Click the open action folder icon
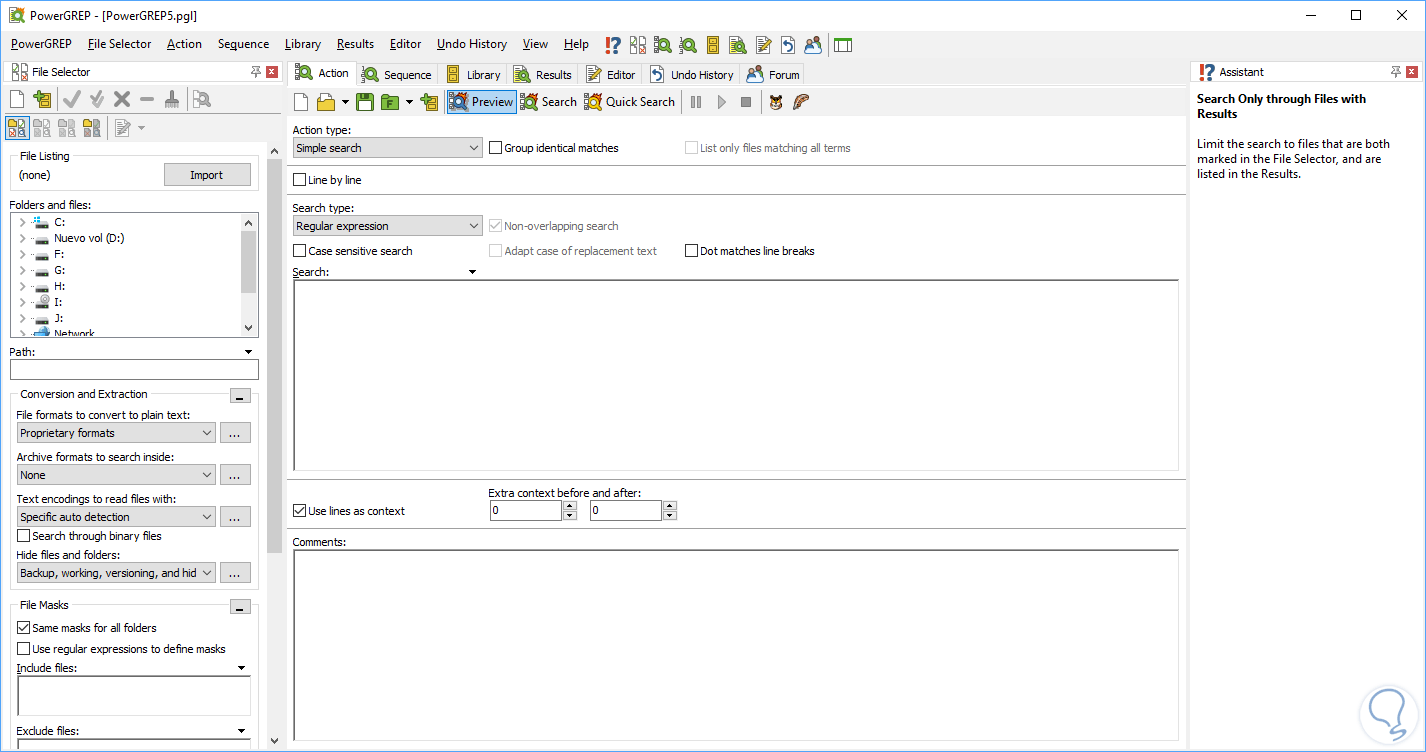The width and height of the screenshot is (1426, 752). click(x=326, y=102)
